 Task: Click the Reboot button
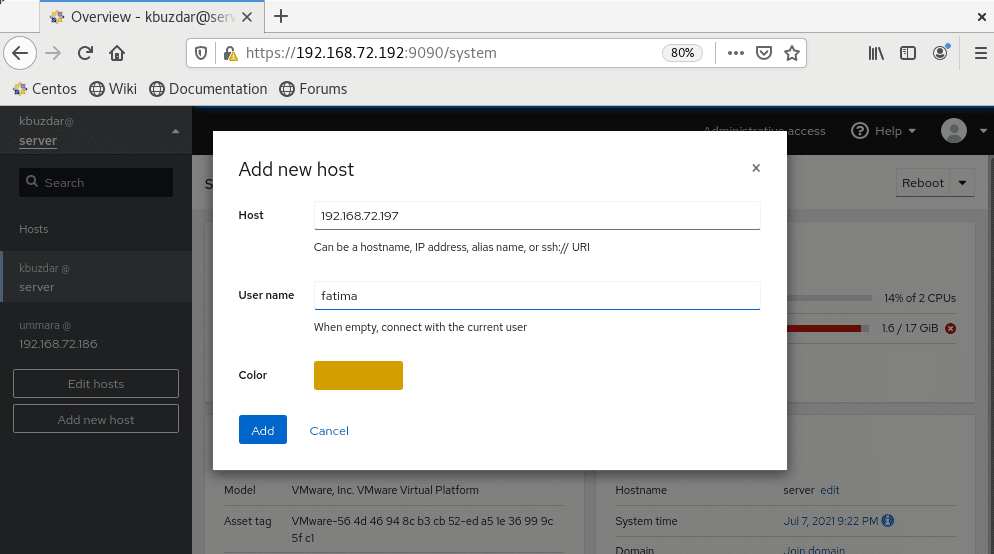pyautogui.click(x=922, y=183)
